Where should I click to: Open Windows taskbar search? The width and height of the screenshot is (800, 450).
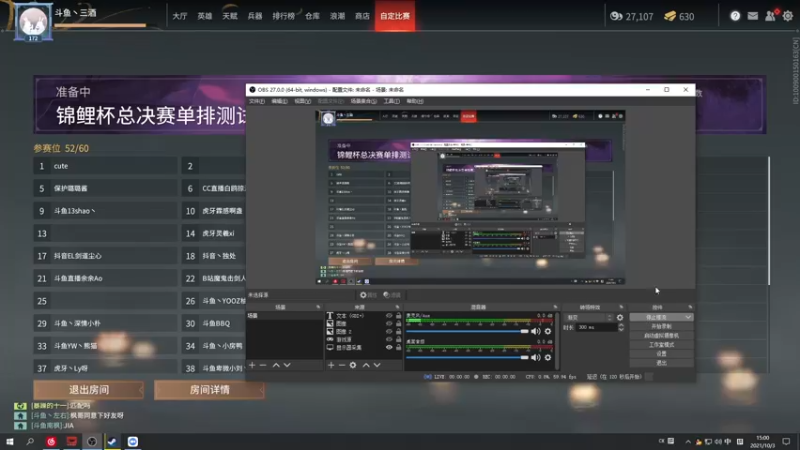[x=30, y=441]
